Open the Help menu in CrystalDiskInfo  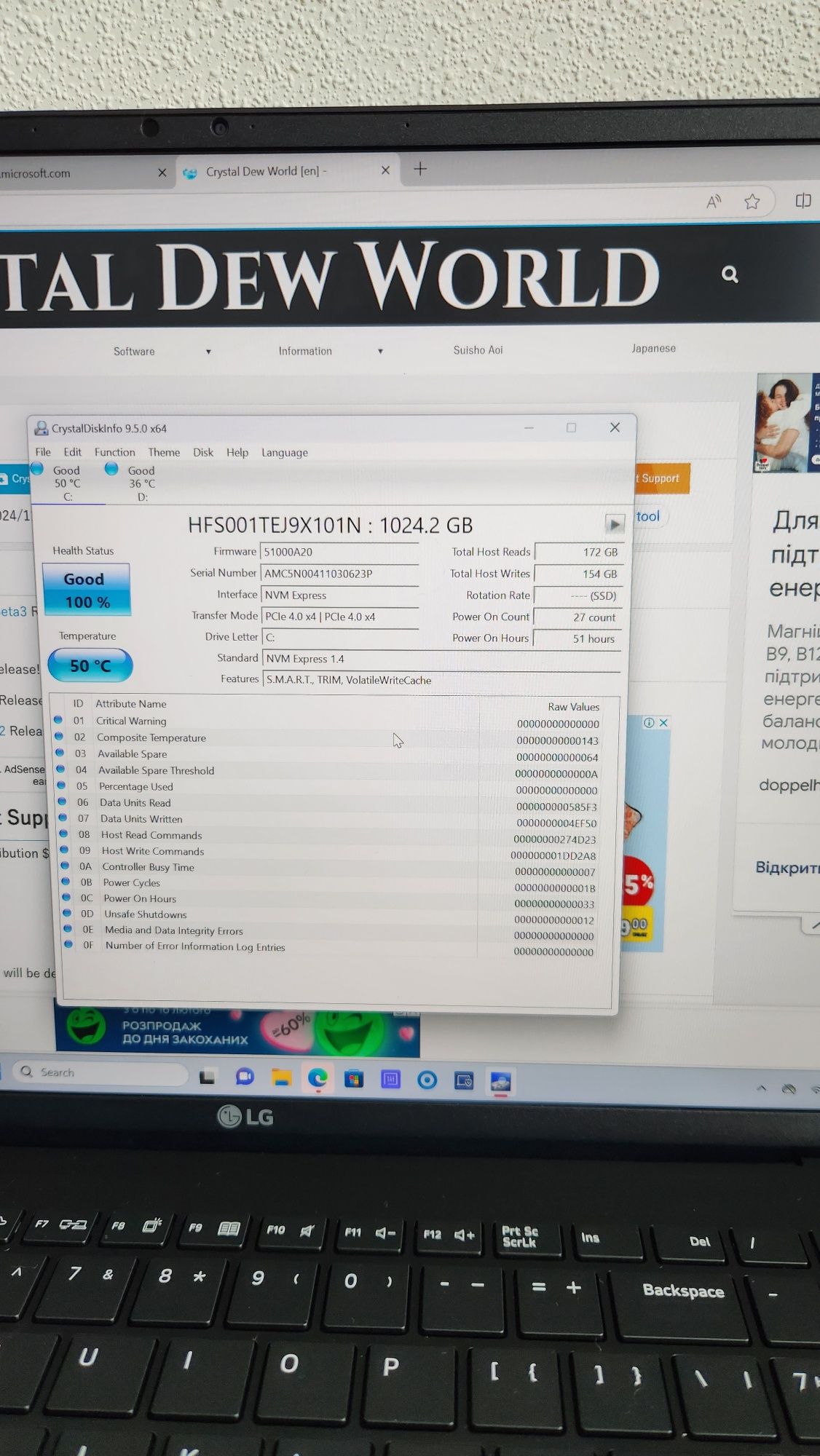tap(237, 452)
